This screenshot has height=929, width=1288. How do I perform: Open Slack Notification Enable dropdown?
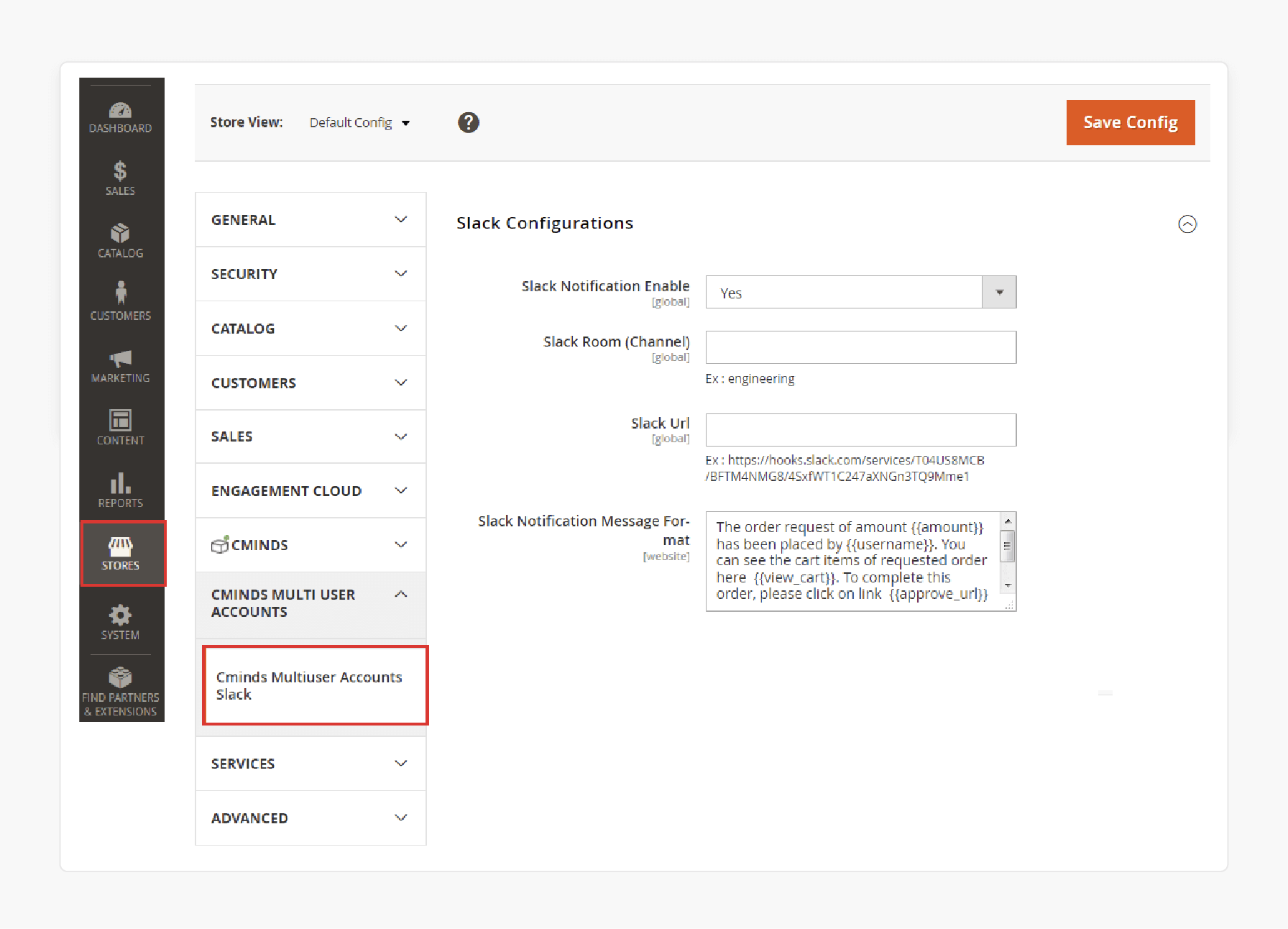(x=861, y=292)
